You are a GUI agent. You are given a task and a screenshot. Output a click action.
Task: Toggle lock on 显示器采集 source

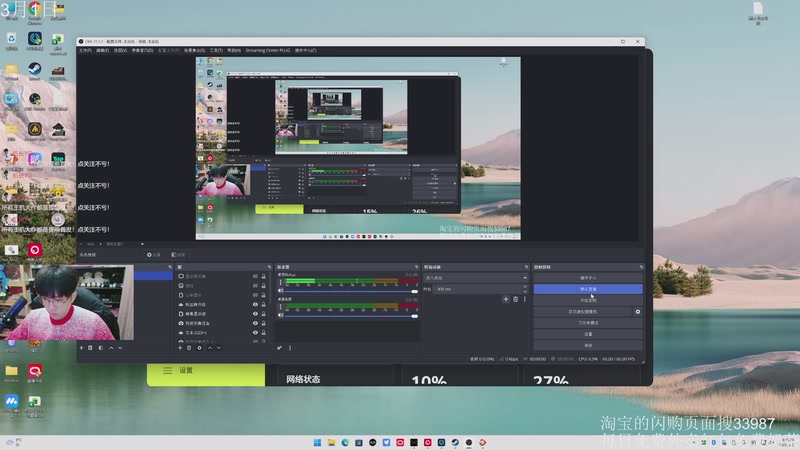coord(264,277)
